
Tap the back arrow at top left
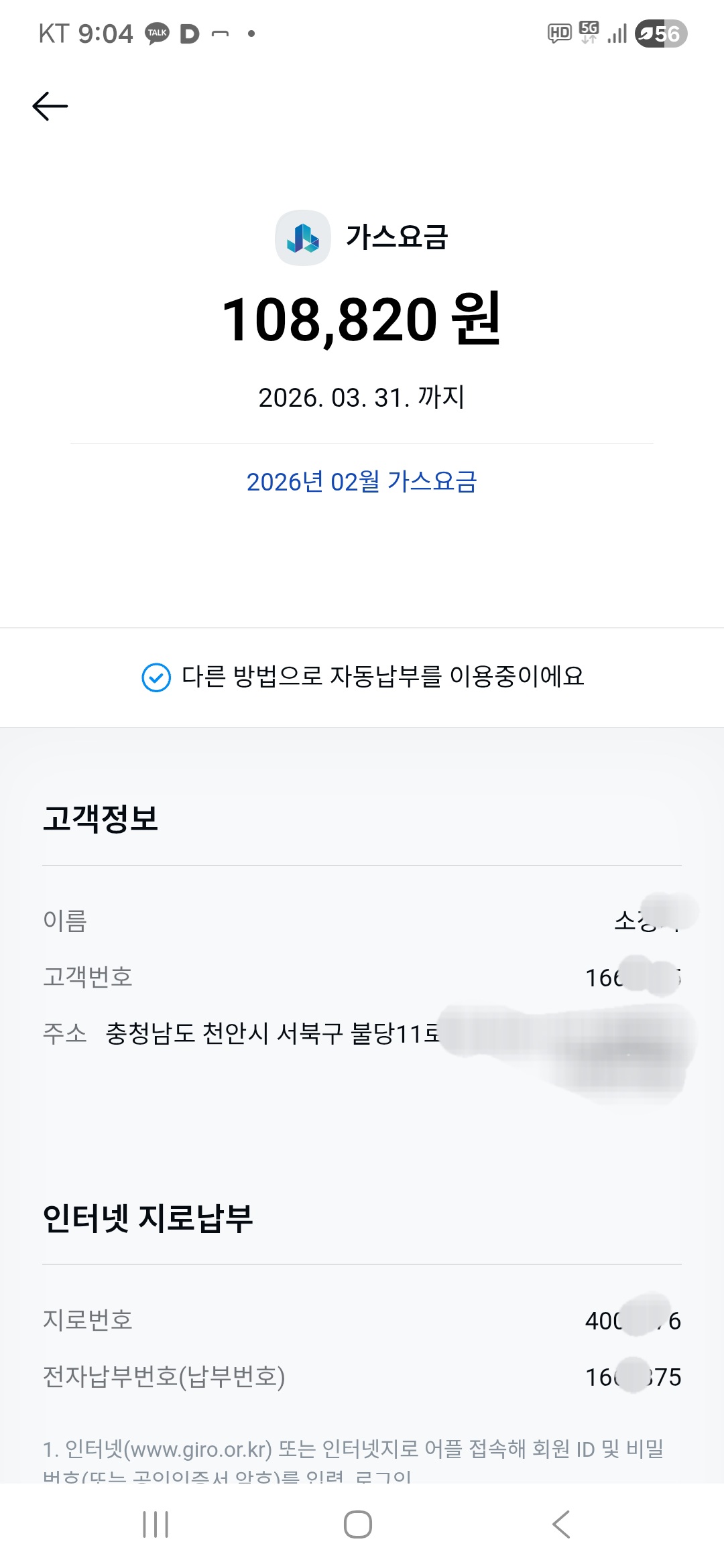[x=50, y=107]
